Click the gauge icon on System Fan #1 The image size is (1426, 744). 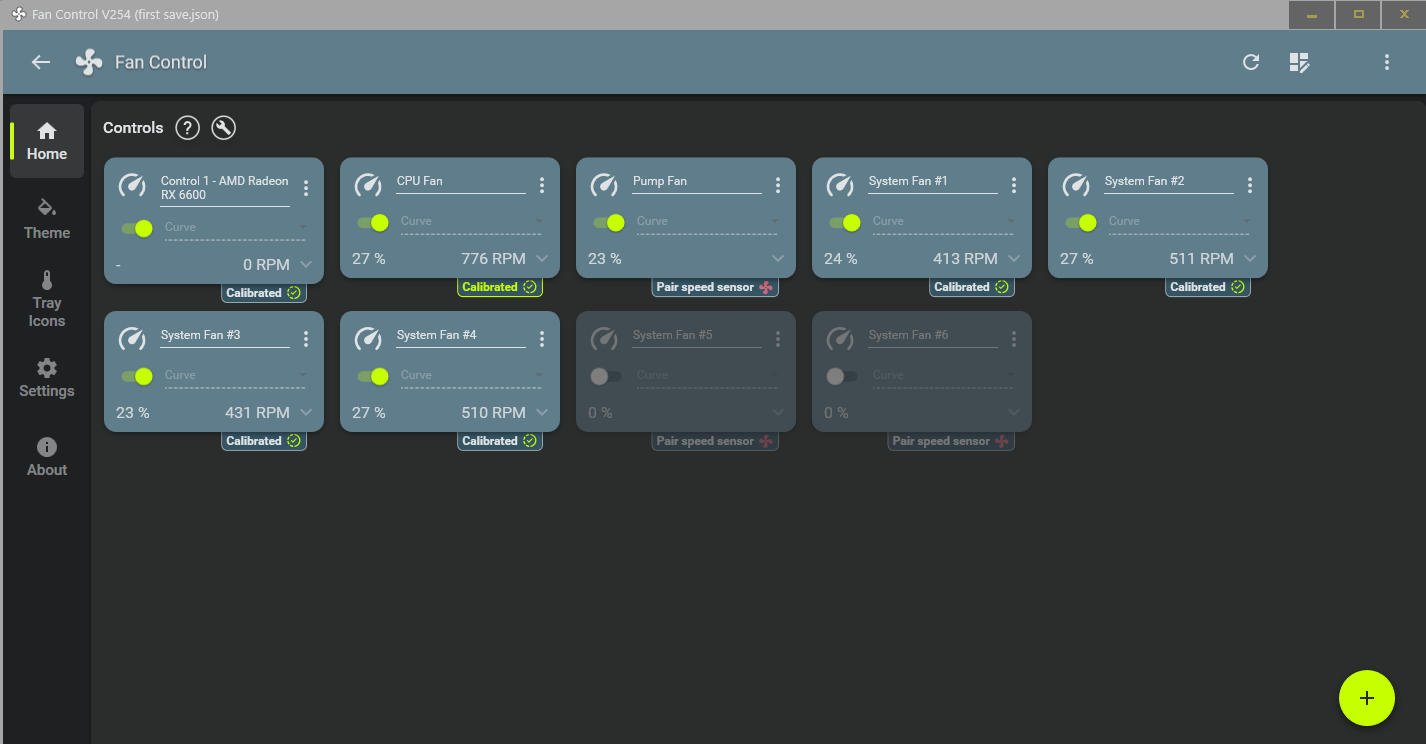[840, 185]
